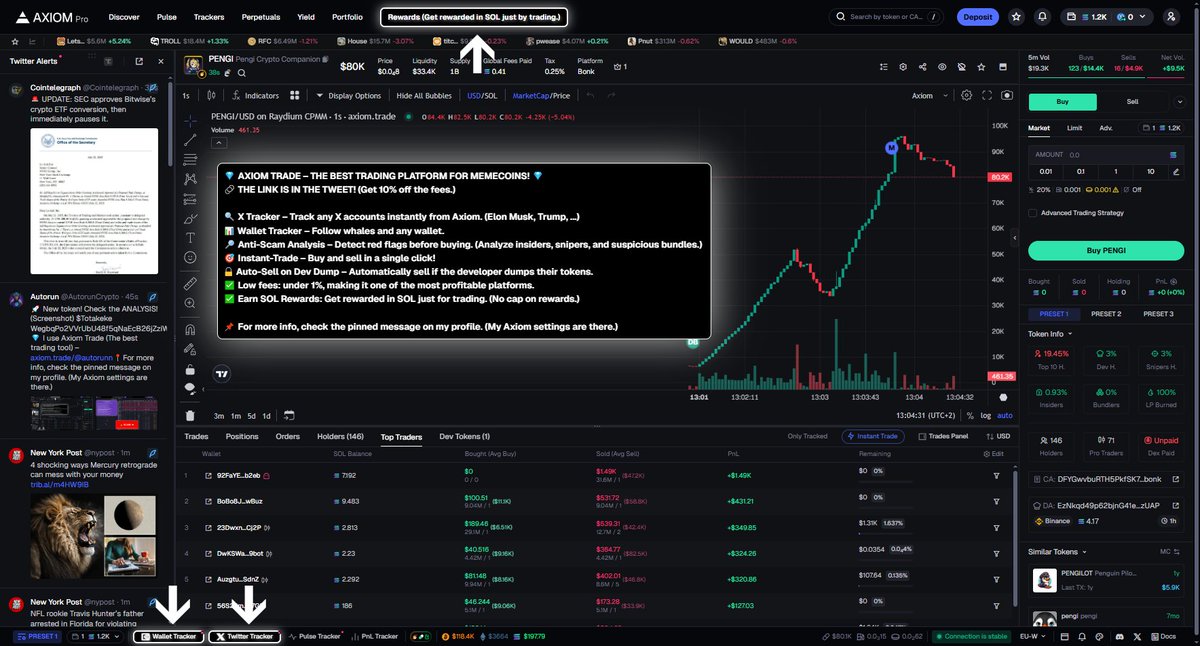Click the Deposit button
This screenshot has height=646, width=1200.
coord(977,17)
